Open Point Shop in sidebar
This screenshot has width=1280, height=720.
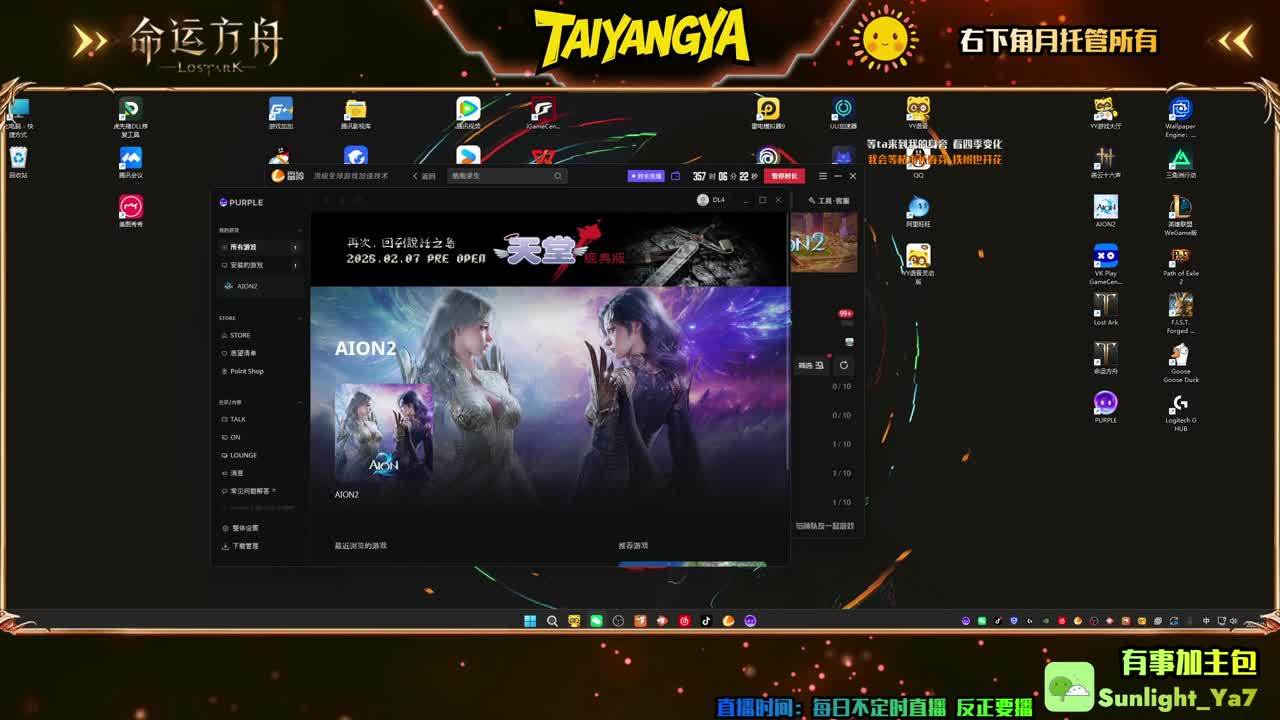pyautogui.click(x=246, y=371)
